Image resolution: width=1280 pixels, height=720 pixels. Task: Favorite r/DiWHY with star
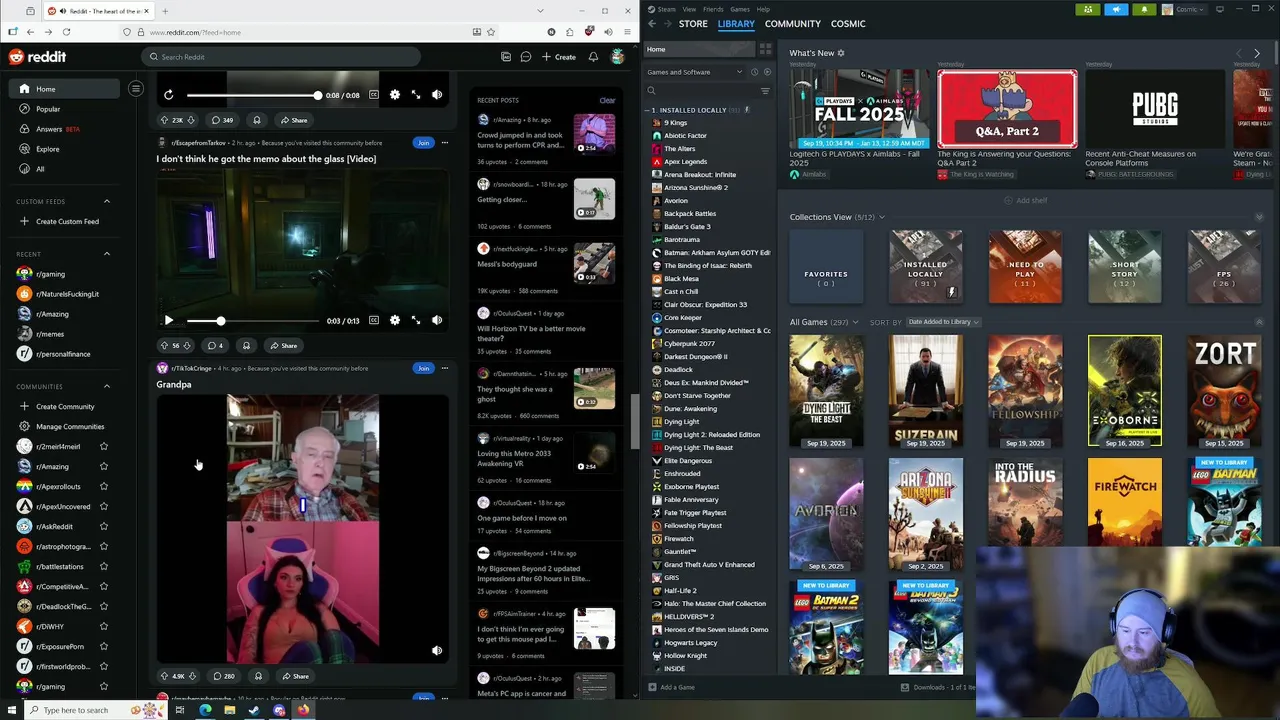(x=104, y=626)
